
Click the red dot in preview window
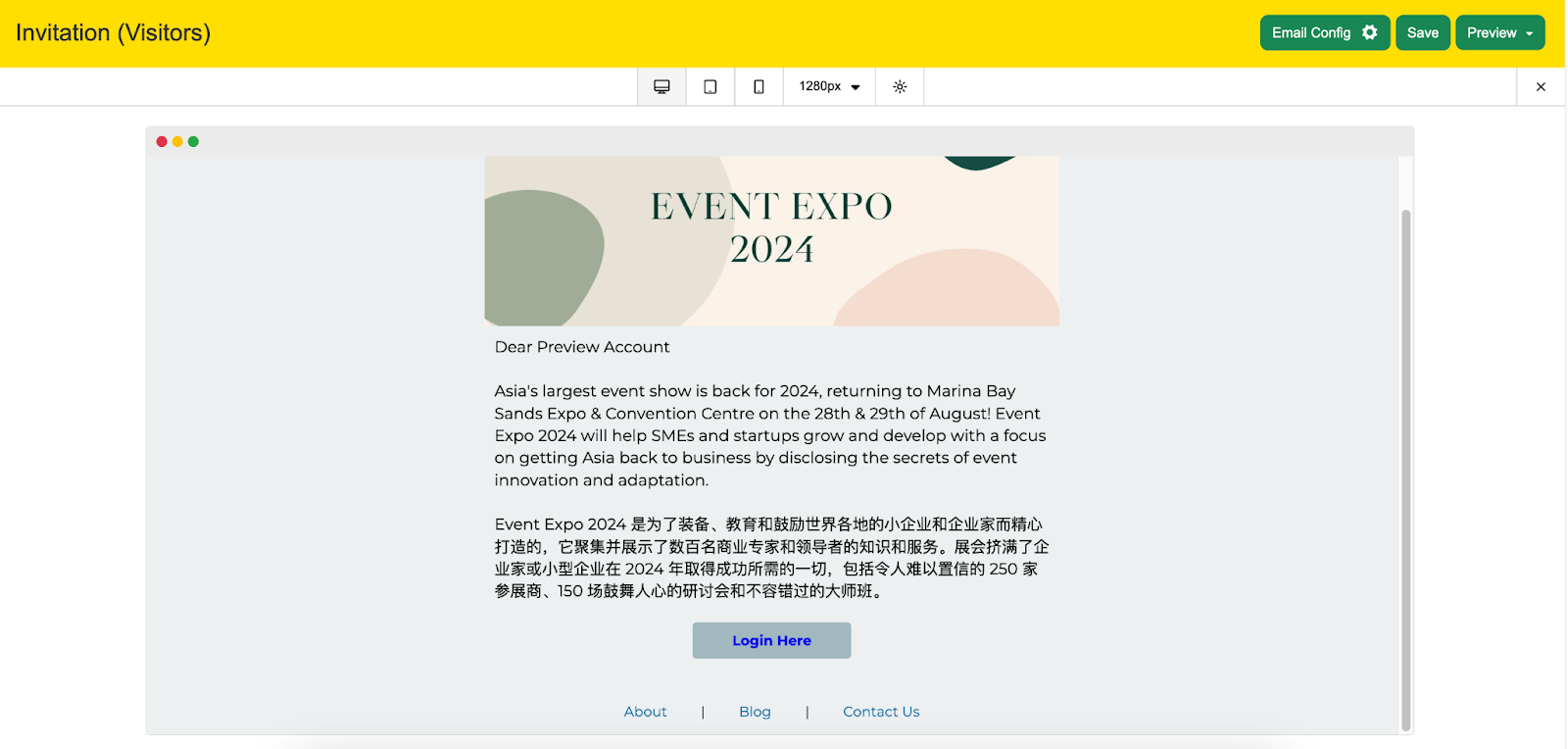click(162, 141)
